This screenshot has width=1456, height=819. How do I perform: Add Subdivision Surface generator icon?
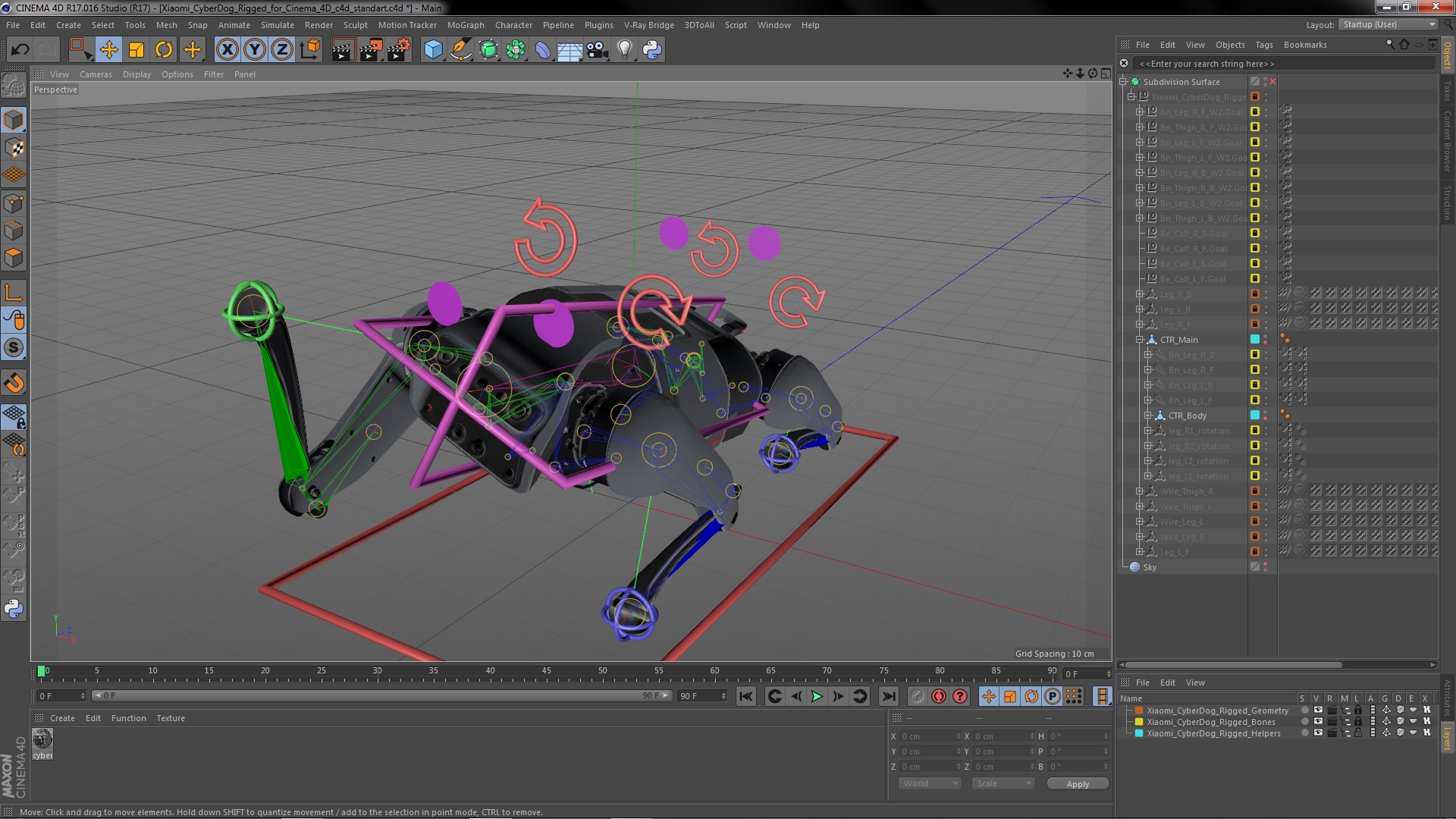488,50
